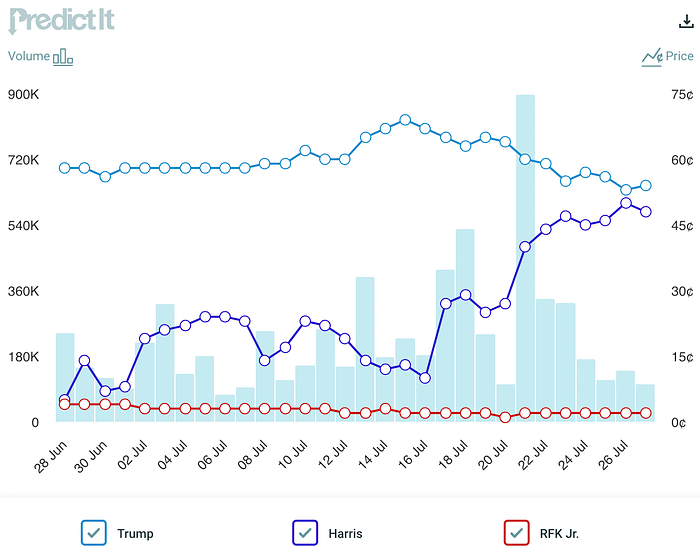Select the Price label
This screenshot has height=556, width=700.
[x=679, y=56]
